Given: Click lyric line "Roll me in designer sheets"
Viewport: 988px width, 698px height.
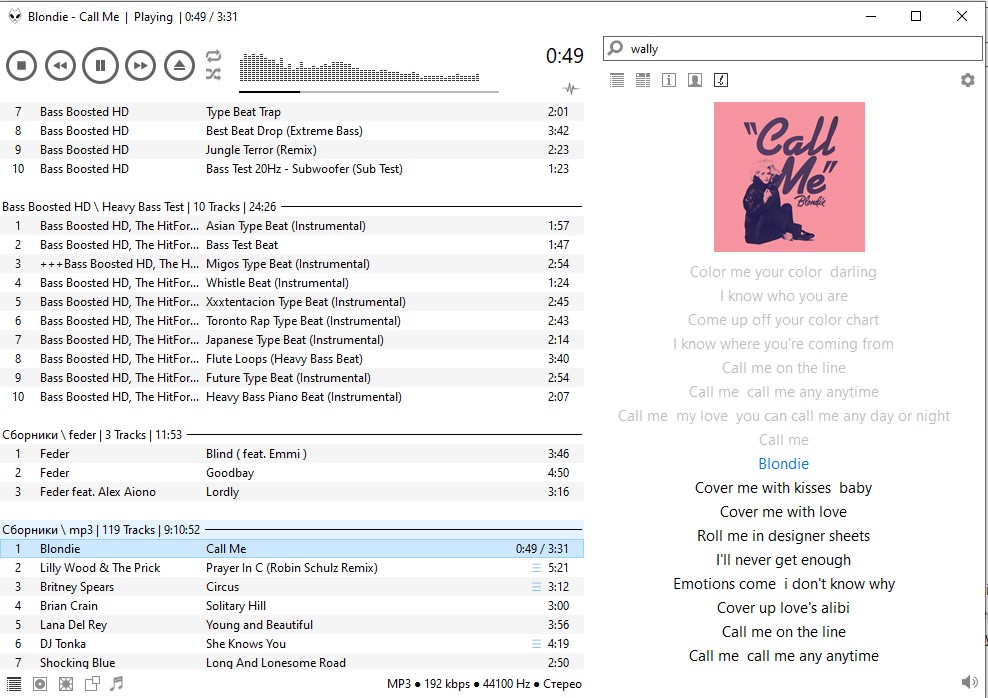Looking at the screenshot, I should pos(783,536).
